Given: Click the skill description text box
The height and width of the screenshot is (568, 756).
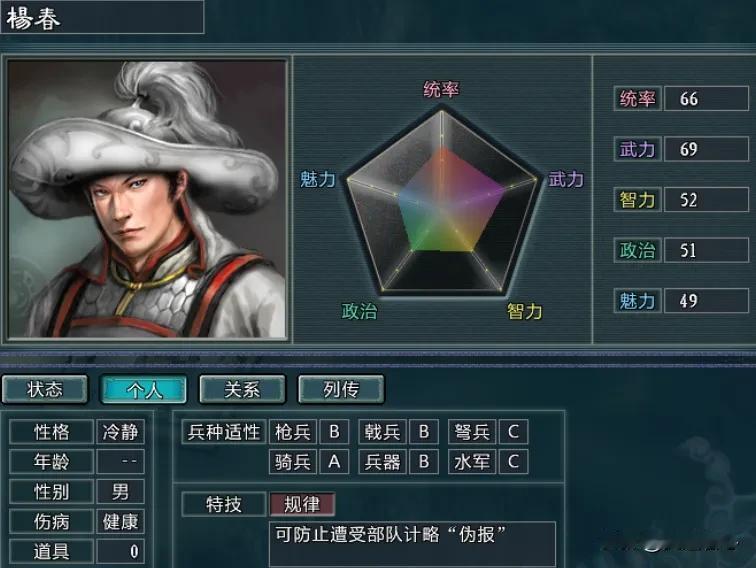Looking at the screenshot, I should 413,544.
